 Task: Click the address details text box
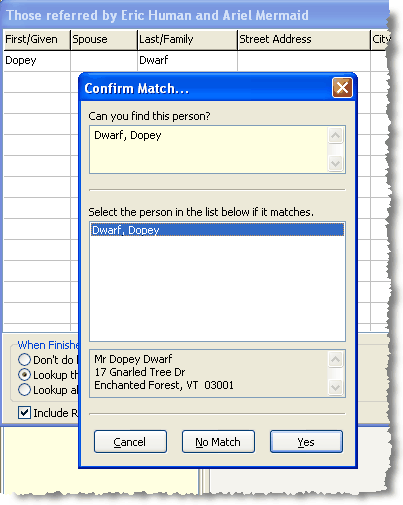209,373
